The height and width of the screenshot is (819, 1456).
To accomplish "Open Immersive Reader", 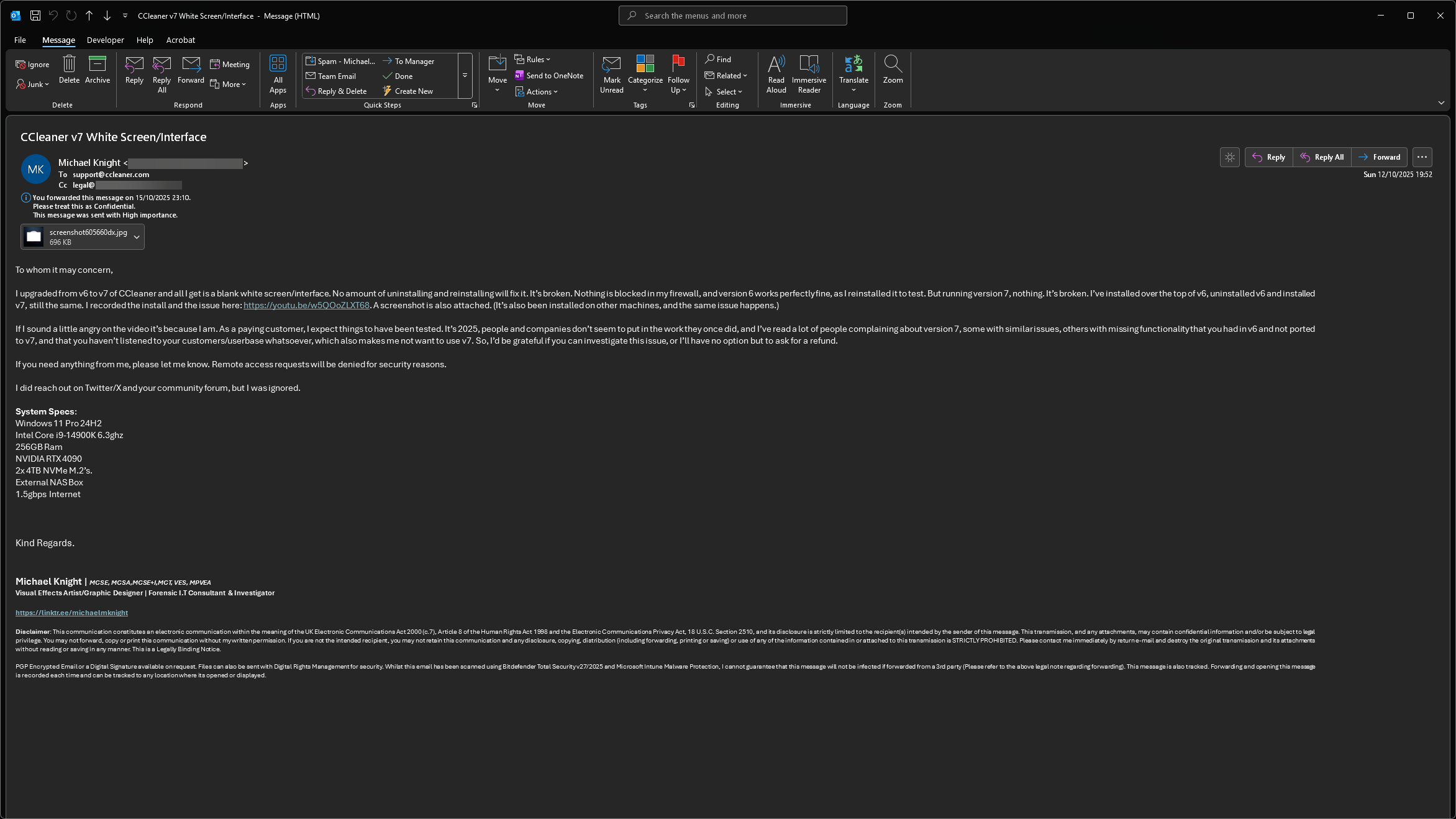I will pos(809,64).
